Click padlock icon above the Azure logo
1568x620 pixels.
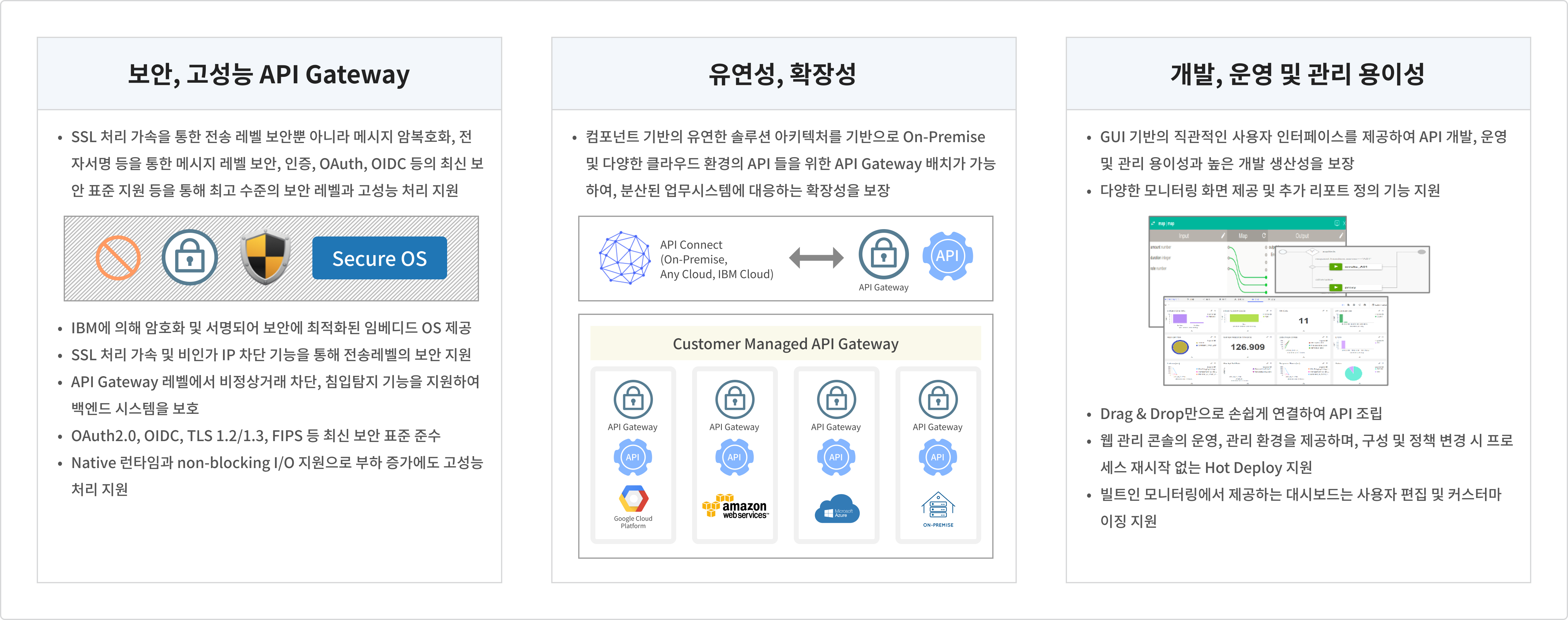point(836,400)
